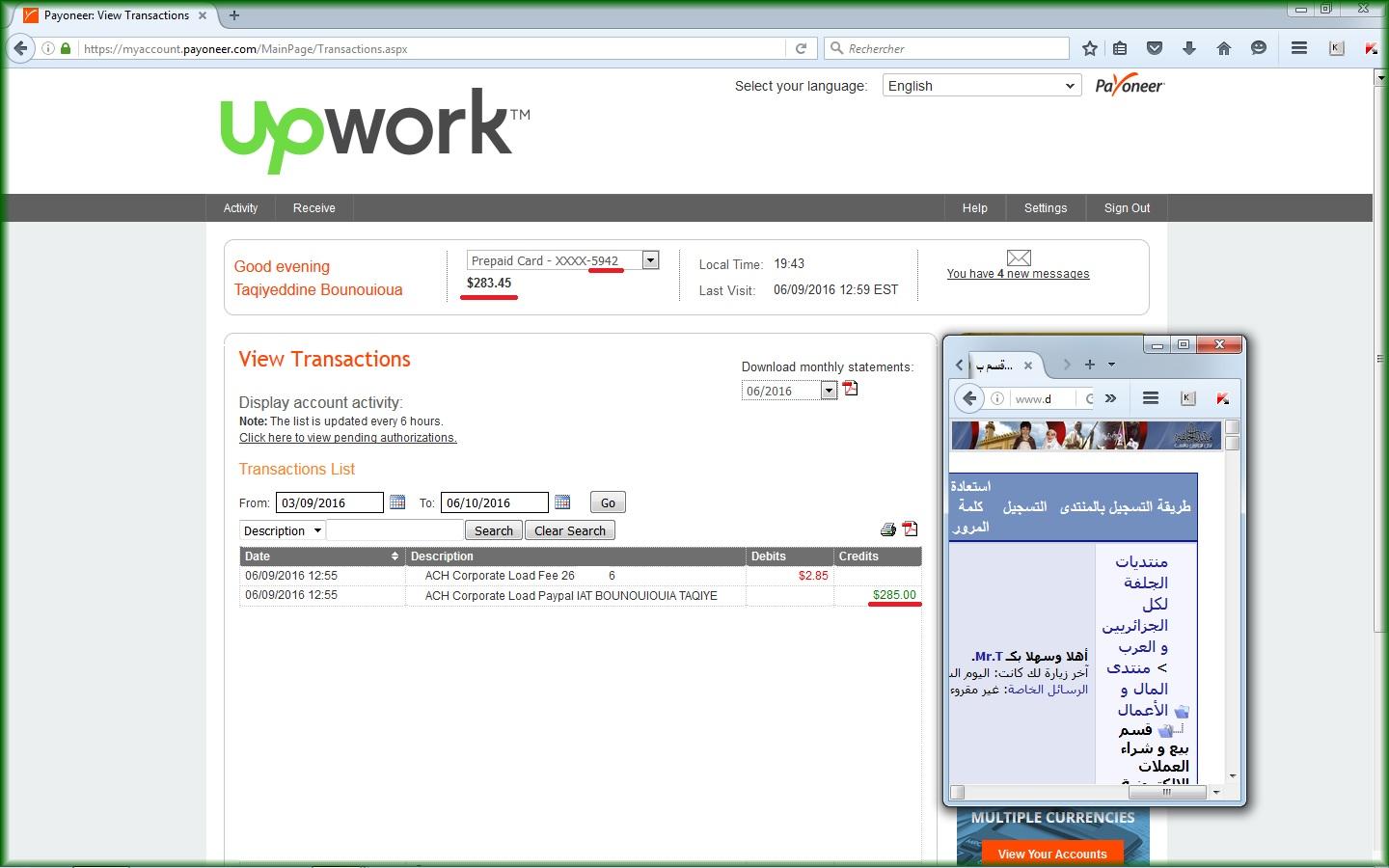This screenshot has height=868, width=1389.
Task: Go back using main browser back arrow
Action: (x=20, y=48)
